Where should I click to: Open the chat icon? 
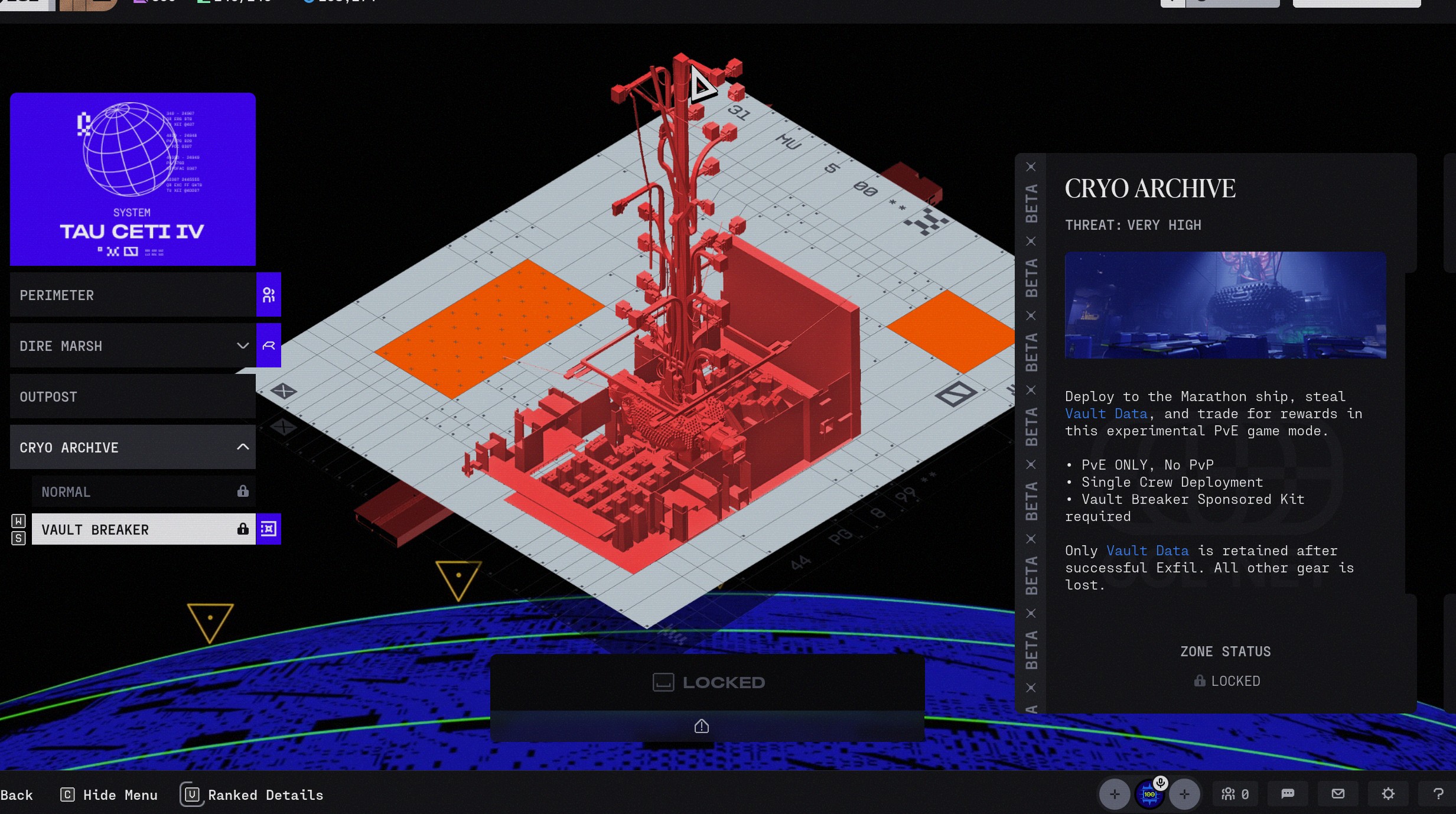(1288, 794)
